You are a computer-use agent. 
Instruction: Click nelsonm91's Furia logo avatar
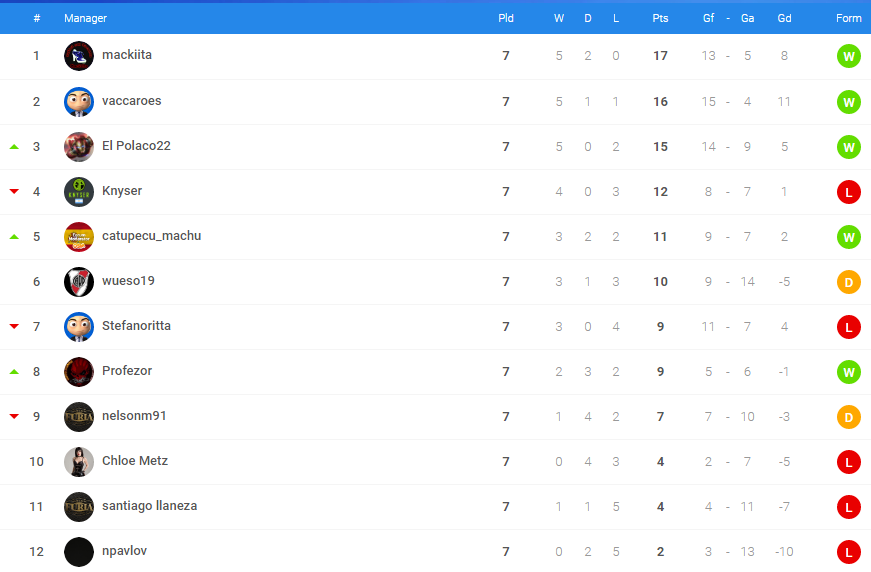[x=79, y=417]
